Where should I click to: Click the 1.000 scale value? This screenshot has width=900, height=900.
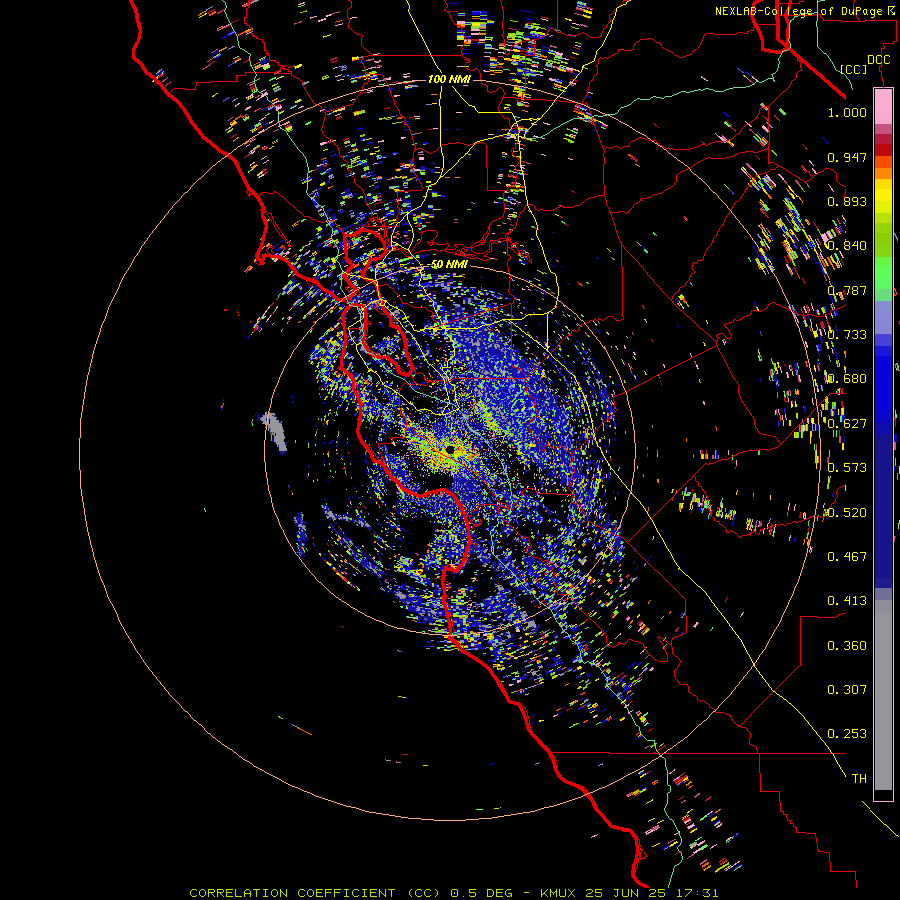coord(847,112)
